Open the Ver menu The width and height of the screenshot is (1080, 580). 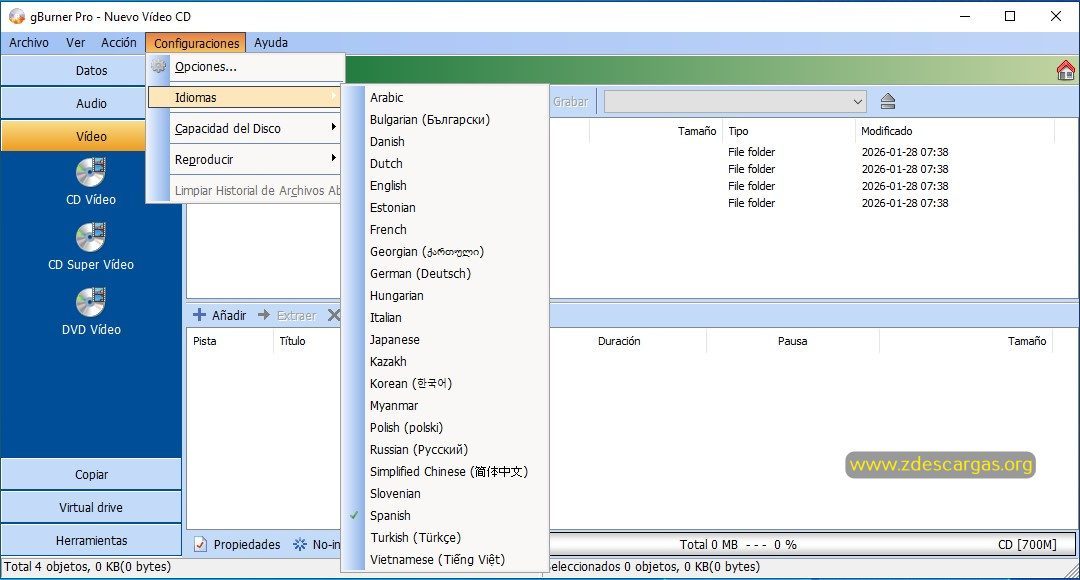click(75, 43)
